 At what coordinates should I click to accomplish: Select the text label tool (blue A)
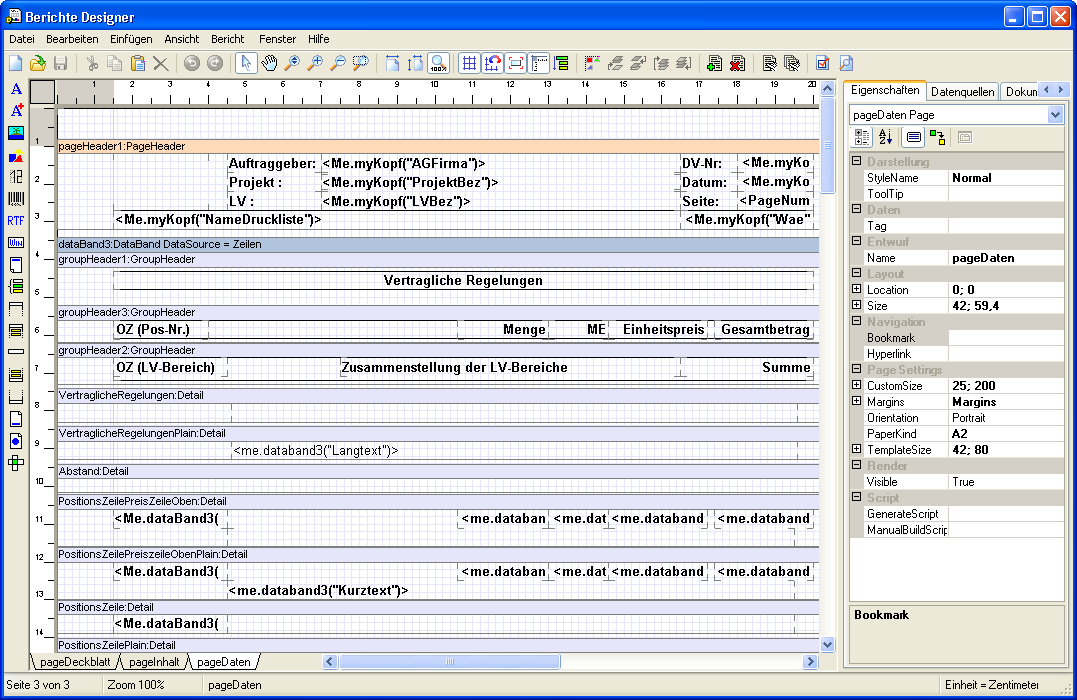(x=16, y=89)
